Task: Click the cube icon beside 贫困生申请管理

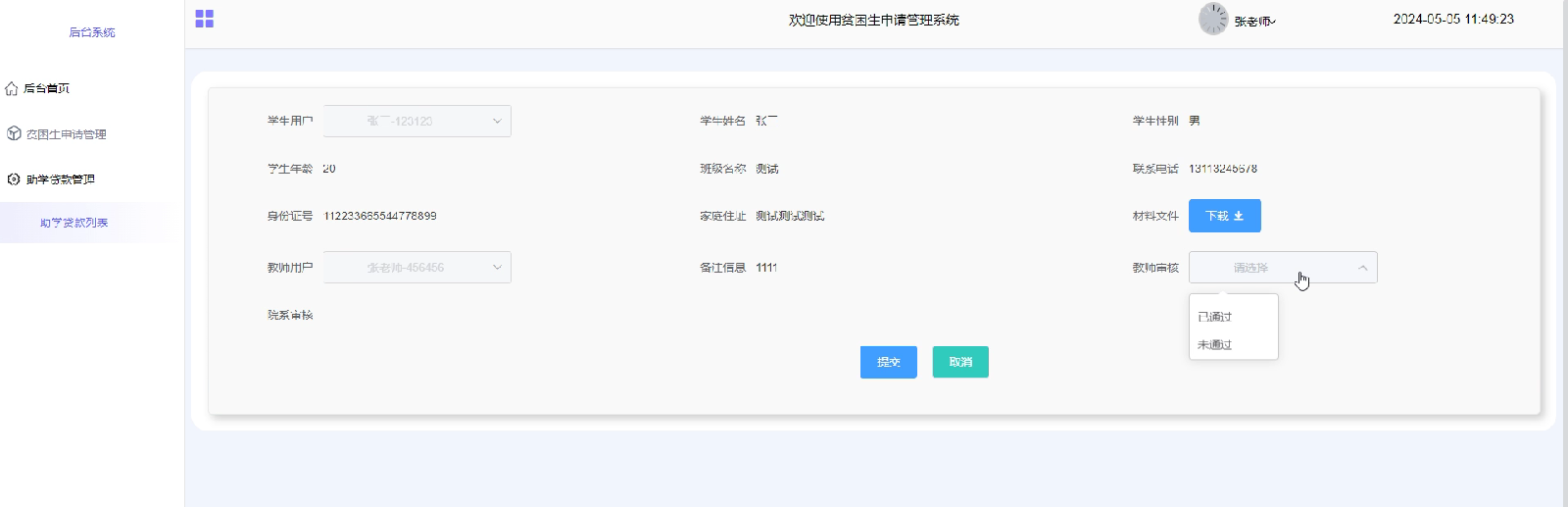Action: [x=14, y=133]
